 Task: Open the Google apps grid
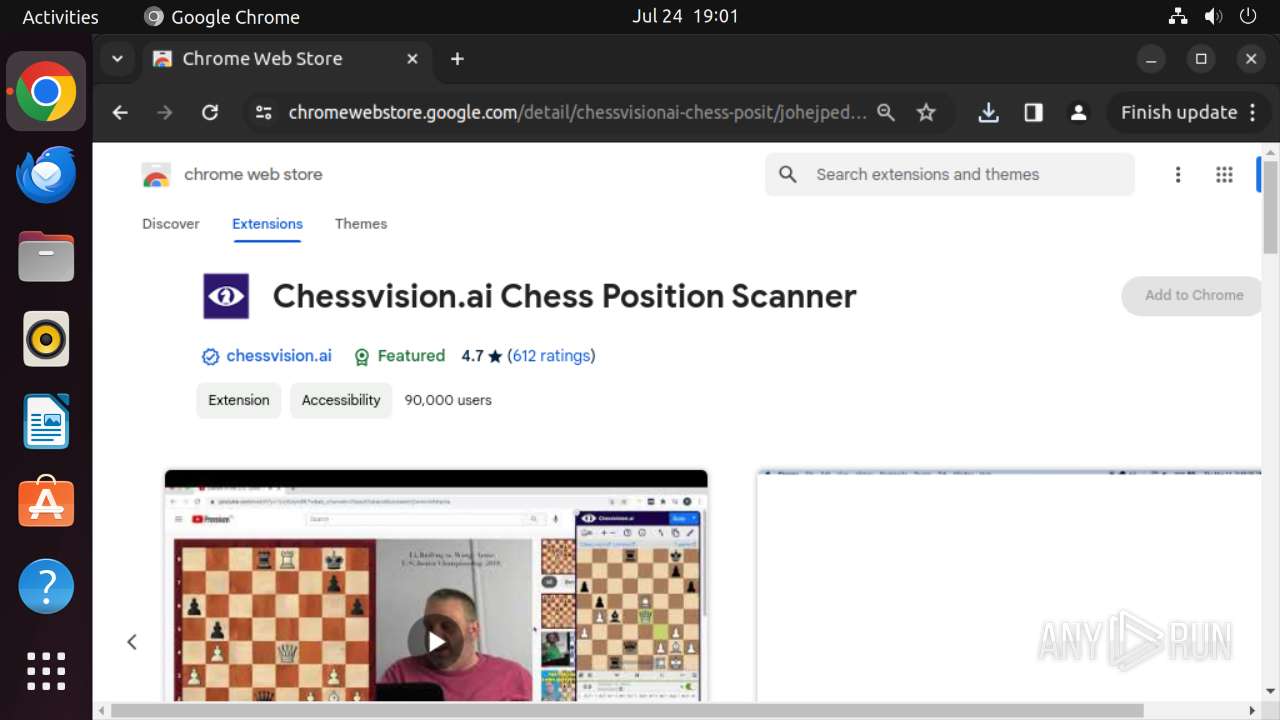tap(1224, 175)
